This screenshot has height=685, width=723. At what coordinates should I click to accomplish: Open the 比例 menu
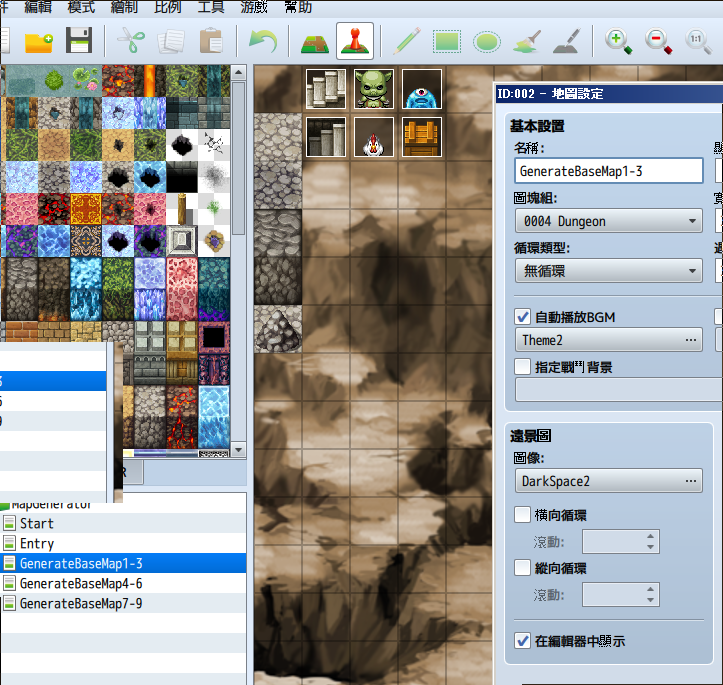(x=167, y=7)
